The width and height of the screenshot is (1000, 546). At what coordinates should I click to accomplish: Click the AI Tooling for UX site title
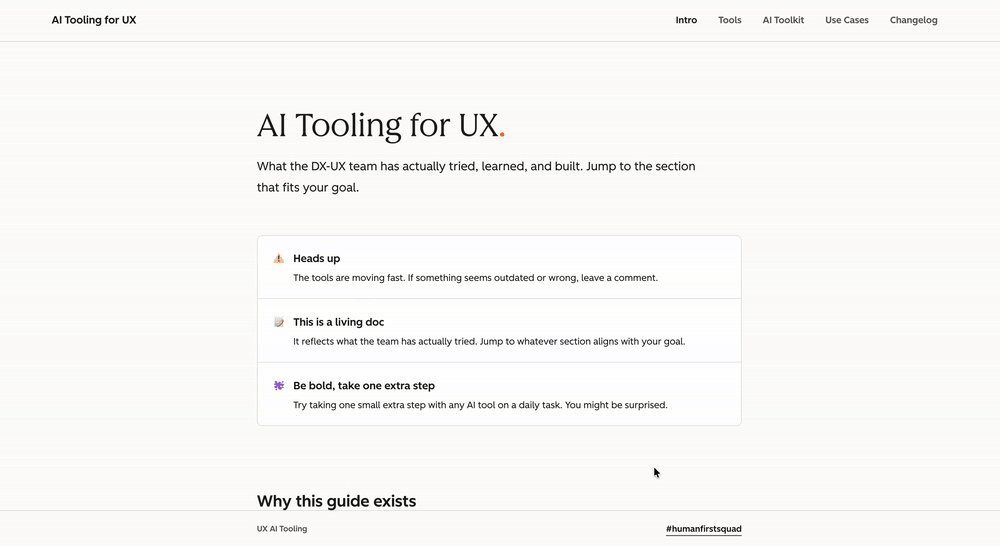pos(94,20)
